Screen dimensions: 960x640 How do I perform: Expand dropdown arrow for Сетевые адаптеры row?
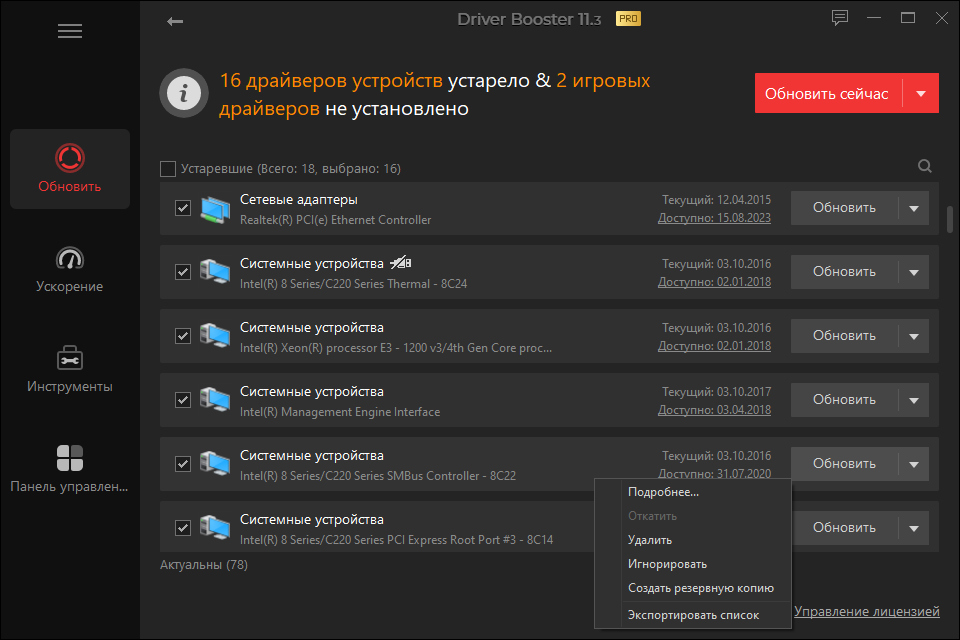(x=913, y=208)
